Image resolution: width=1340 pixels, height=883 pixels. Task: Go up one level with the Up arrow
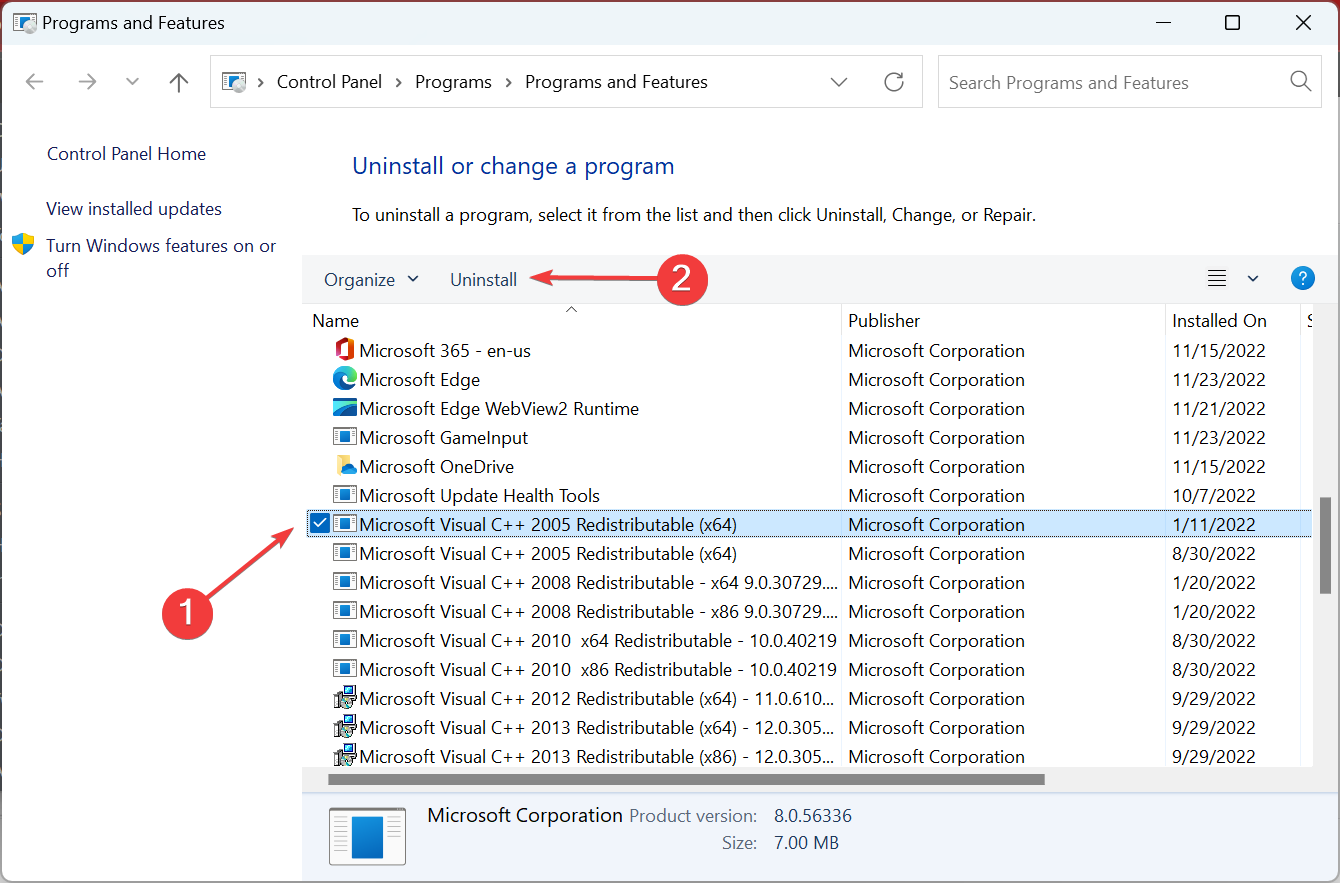[179, 82]
